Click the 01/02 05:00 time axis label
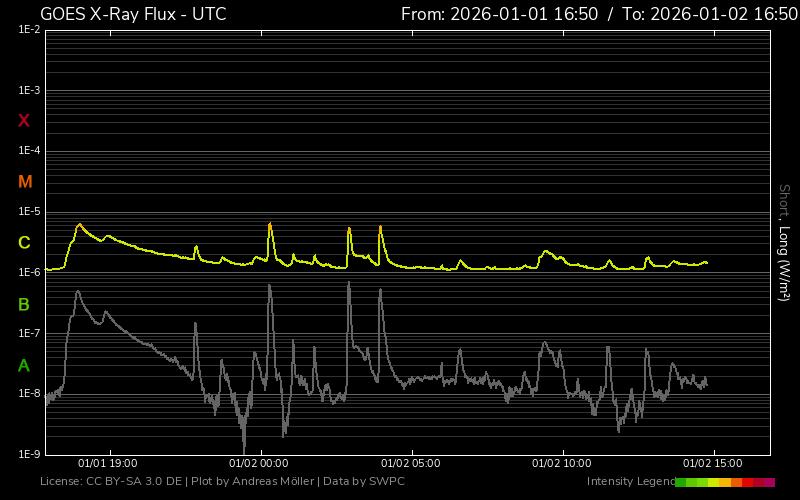Viewport: 800px width, 500px height. pyautogui.click(x=411, y=464)
